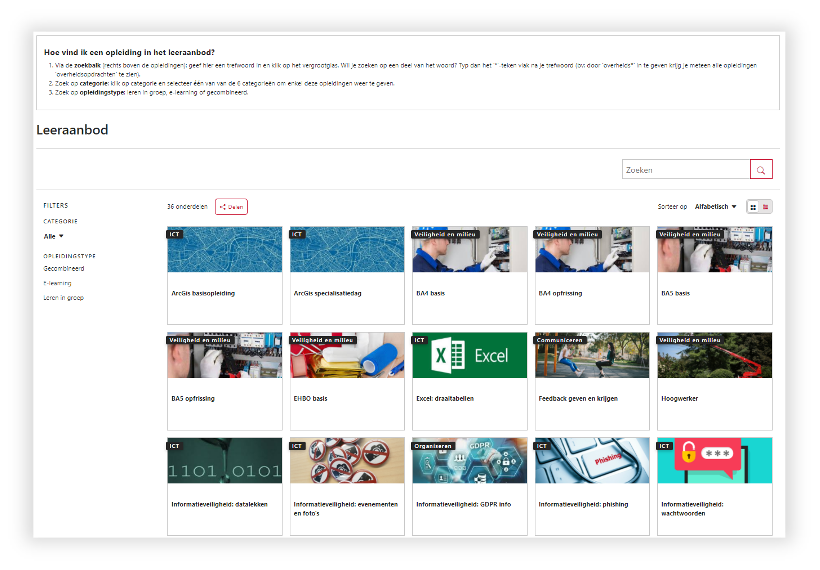Expand the Categorie 'Alle' dropdown
The height and width of the screenshot is (570, 820).
pyautogui.click(x=53, y=236)
